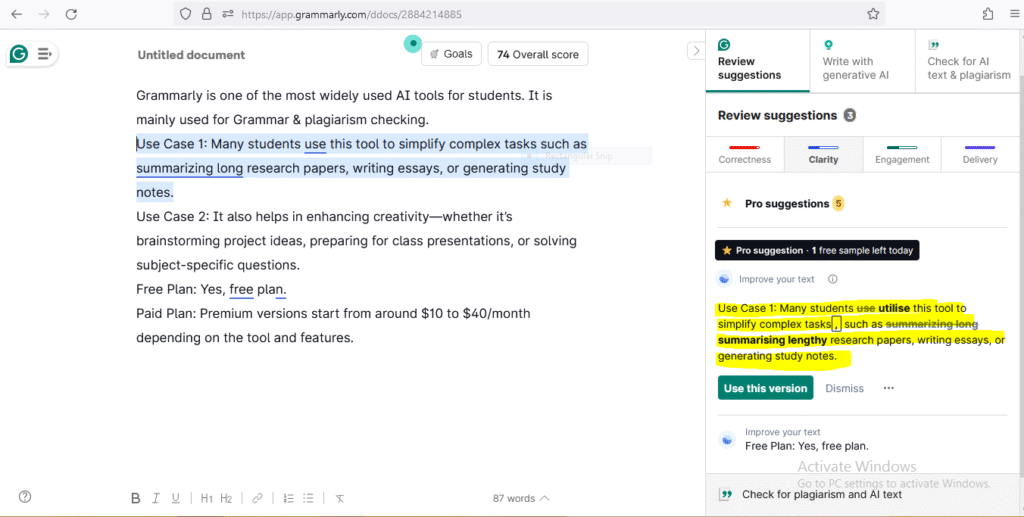Open the document outline menu icon

[44, 54]
